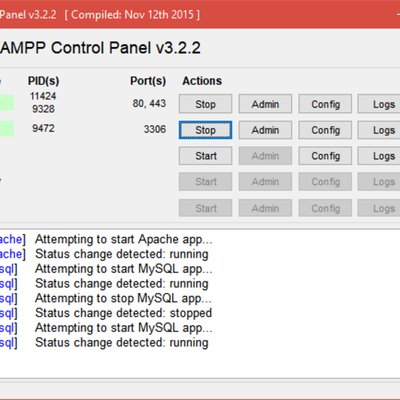Click the Actions heading label
This screenshot has height=400, width=400.
[x=202, y=81]
